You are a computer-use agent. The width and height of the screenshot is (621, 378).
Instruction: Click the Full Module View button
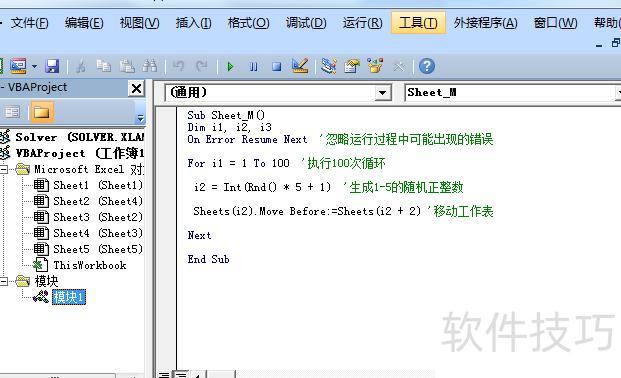click(x=181, y=374)
